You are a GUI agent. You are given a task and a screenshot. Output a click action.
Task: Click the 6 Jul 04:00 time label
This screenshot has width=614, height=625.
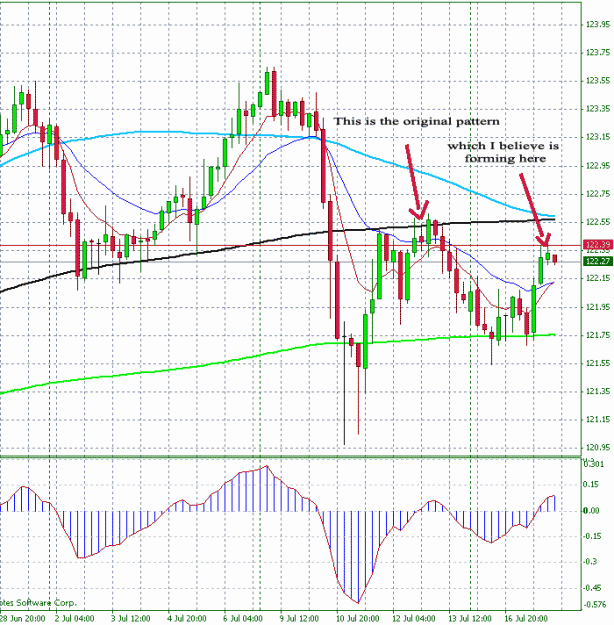click(243, 619)
